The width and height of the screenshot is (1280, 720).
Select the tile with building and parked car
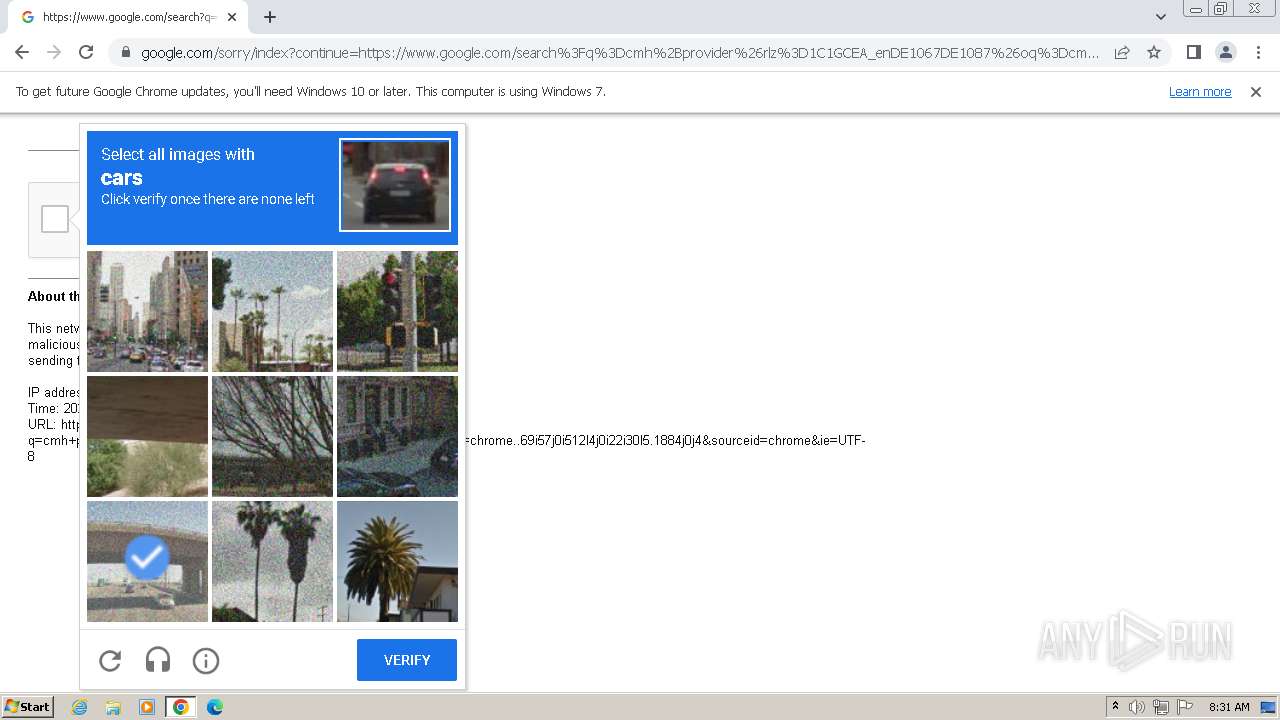397,436
